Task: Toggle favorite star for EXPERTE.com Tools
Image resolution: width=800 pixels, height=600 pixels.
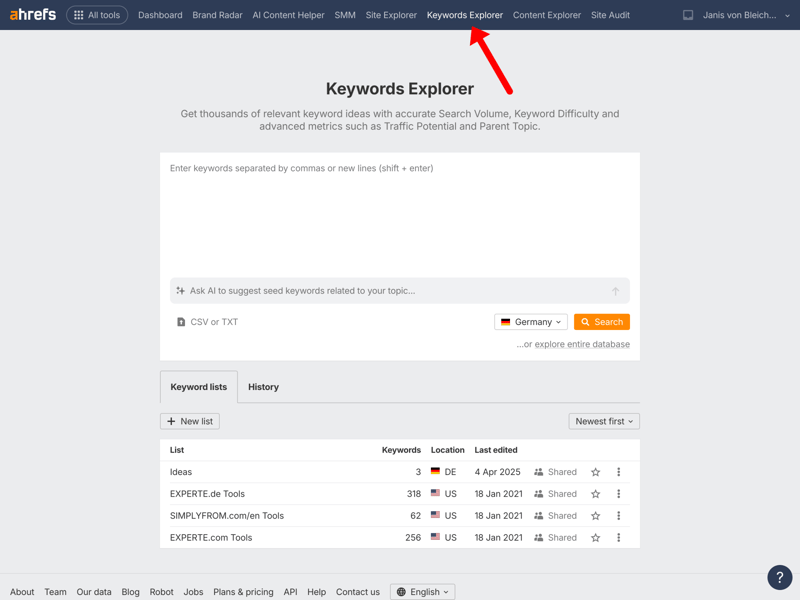Action: 595,538
